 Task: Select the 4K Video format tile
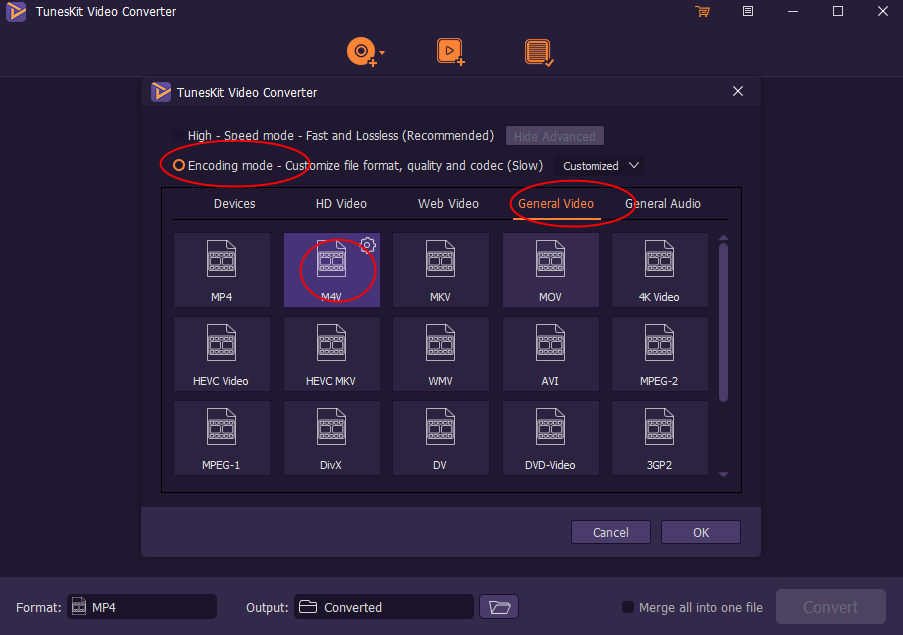659,270
